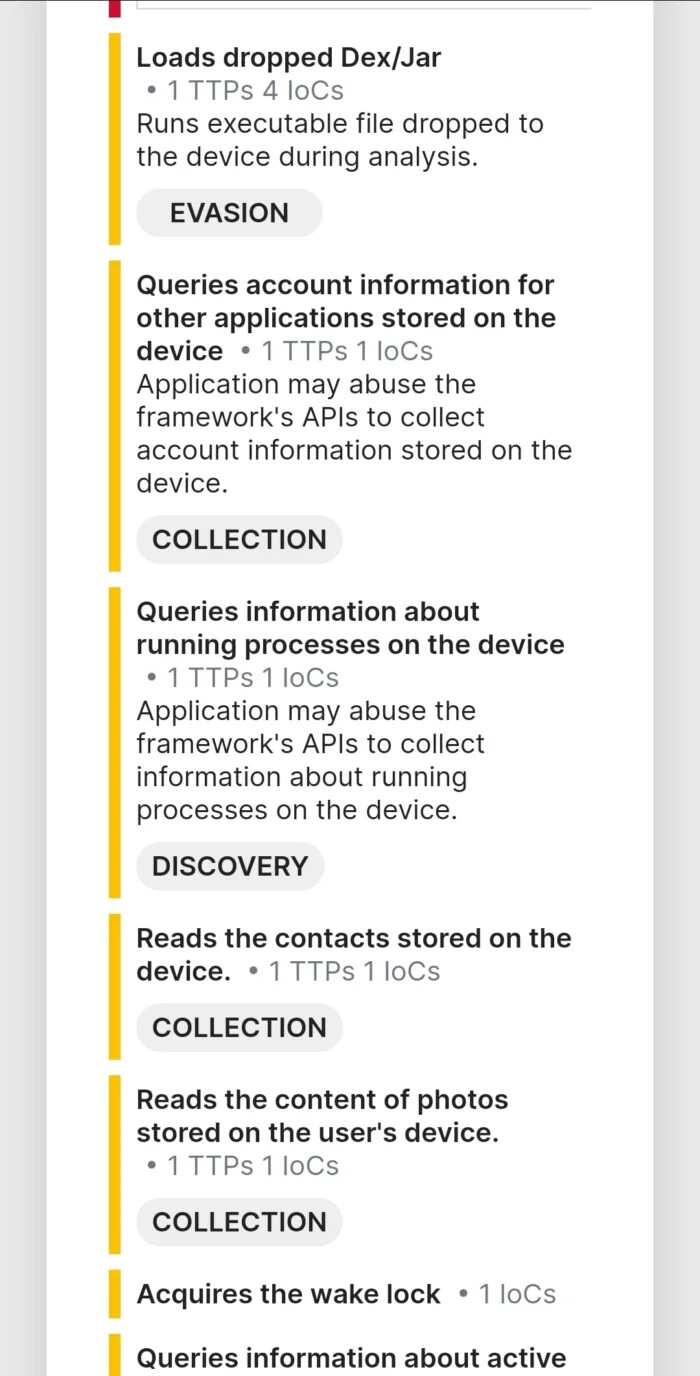Click 1 TTPs 1 IoCs under running processes
Screen dimensions: 700x1376
click(x=243, y=678)
